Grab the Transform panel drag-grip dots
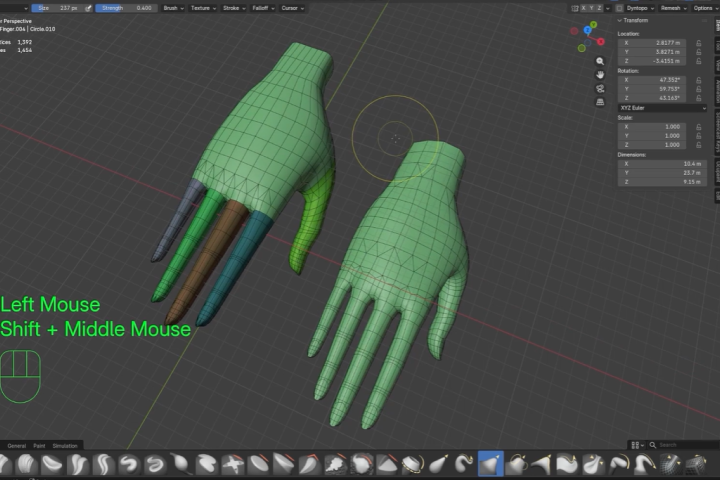The width and height of the screenshot is (720, 480). coord(704,21)
